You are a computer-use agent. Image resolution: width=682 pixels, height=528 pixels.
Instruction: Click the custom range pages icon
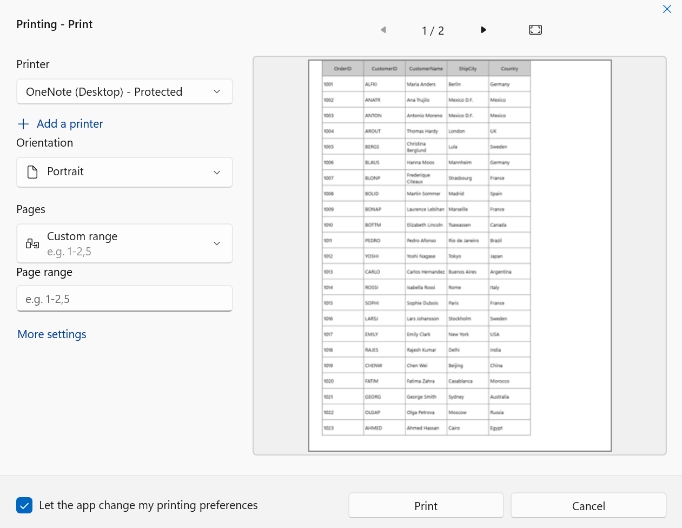click(32, 244)
